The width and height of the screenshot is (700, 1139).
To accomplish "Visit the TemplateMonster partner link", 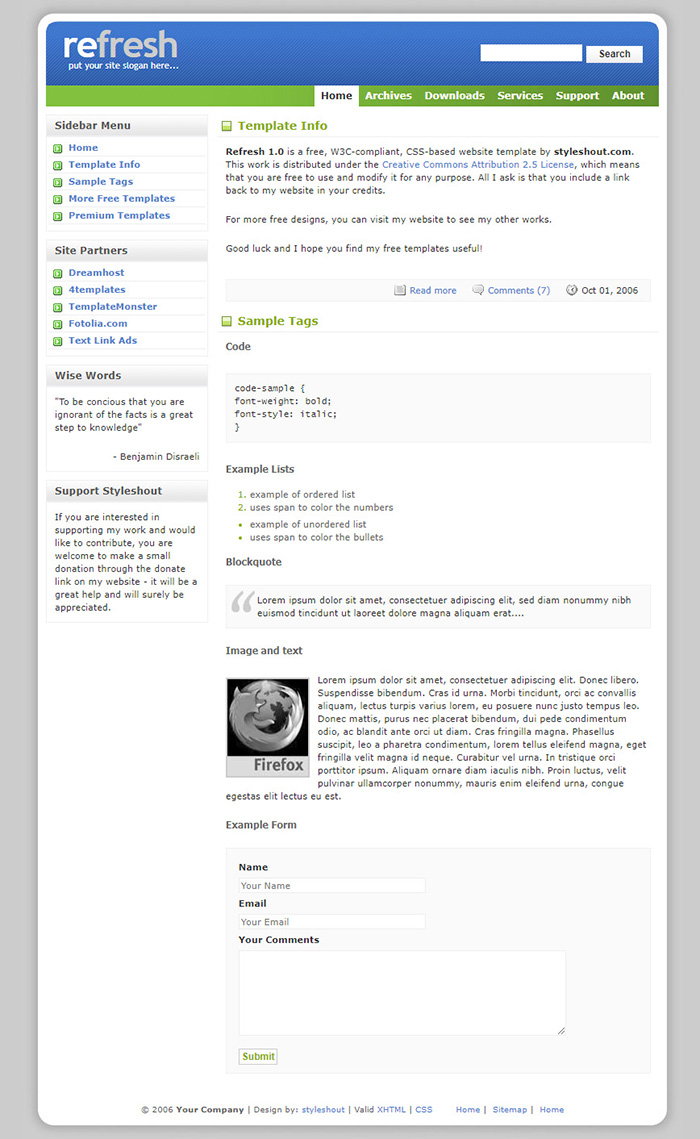I will [112, 307].
